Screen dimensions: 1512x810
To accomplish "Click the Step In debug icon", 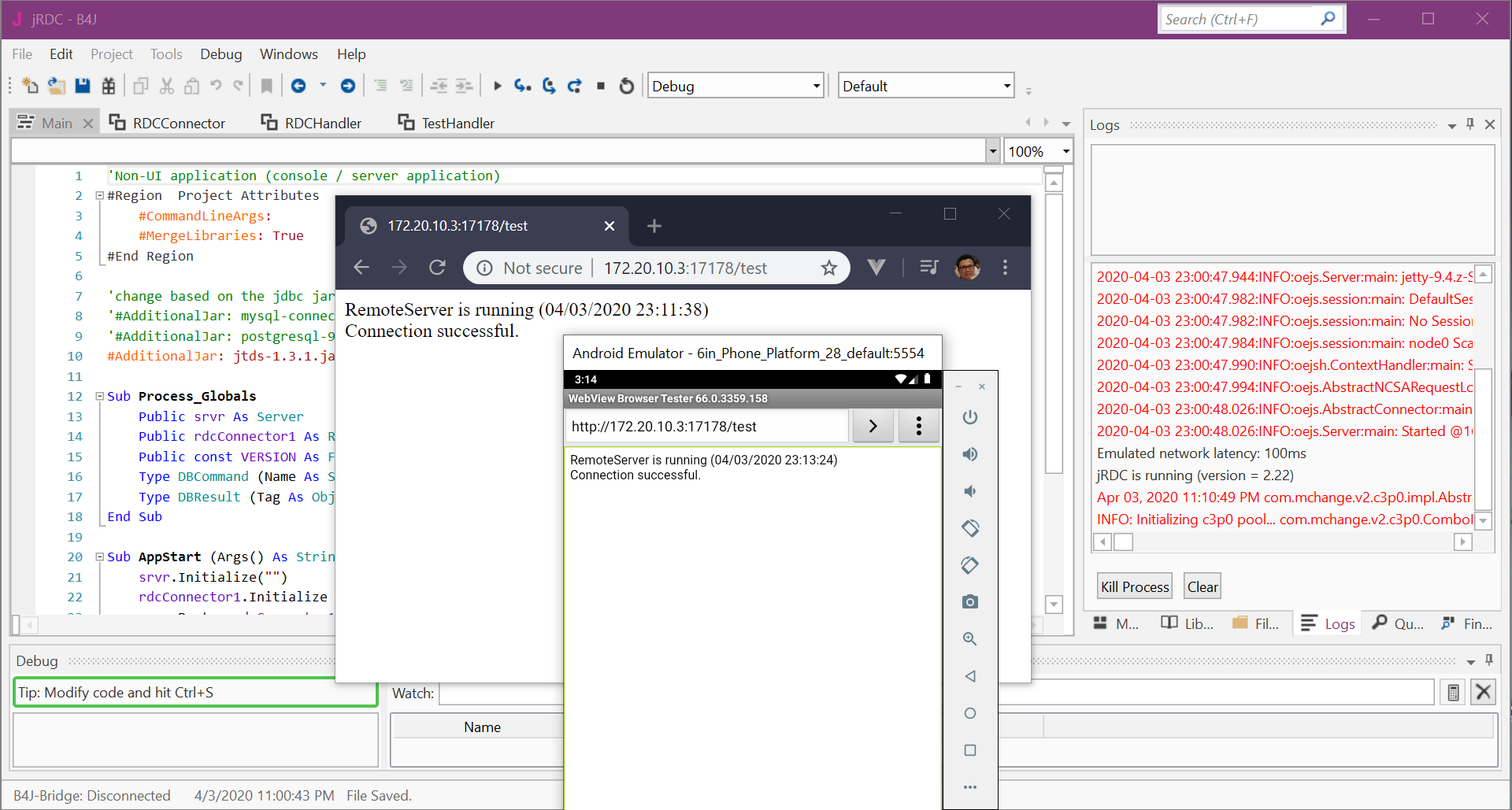I will tap(523, 86).
